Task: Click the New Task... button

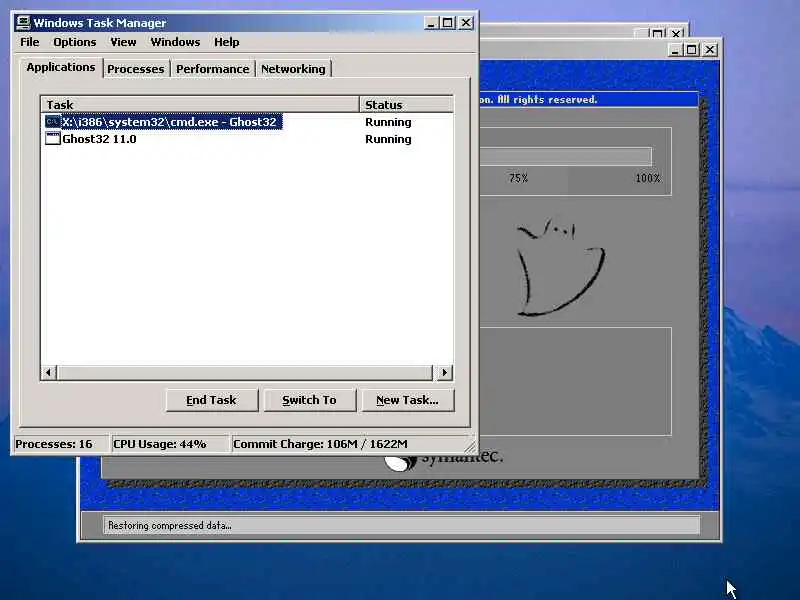Action: (x=407, y=400)
